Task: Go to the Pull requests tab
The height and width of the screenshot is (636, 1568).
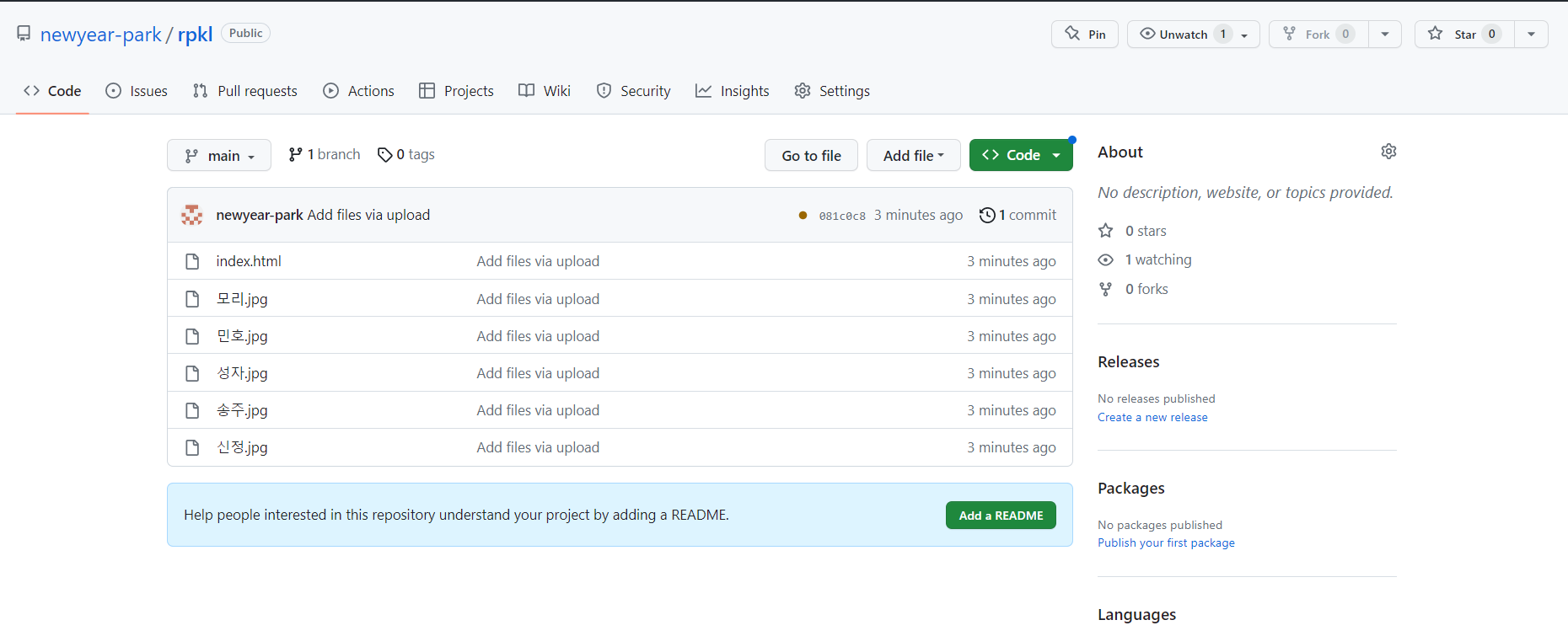Action: (x=245, y=91)
